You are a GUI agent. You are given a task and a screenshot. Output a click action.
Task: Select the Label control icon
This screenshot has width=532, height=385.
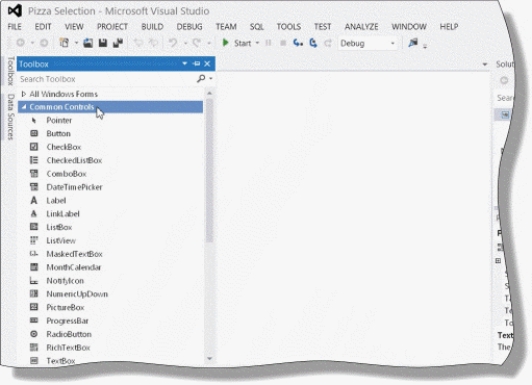[34, 200]
